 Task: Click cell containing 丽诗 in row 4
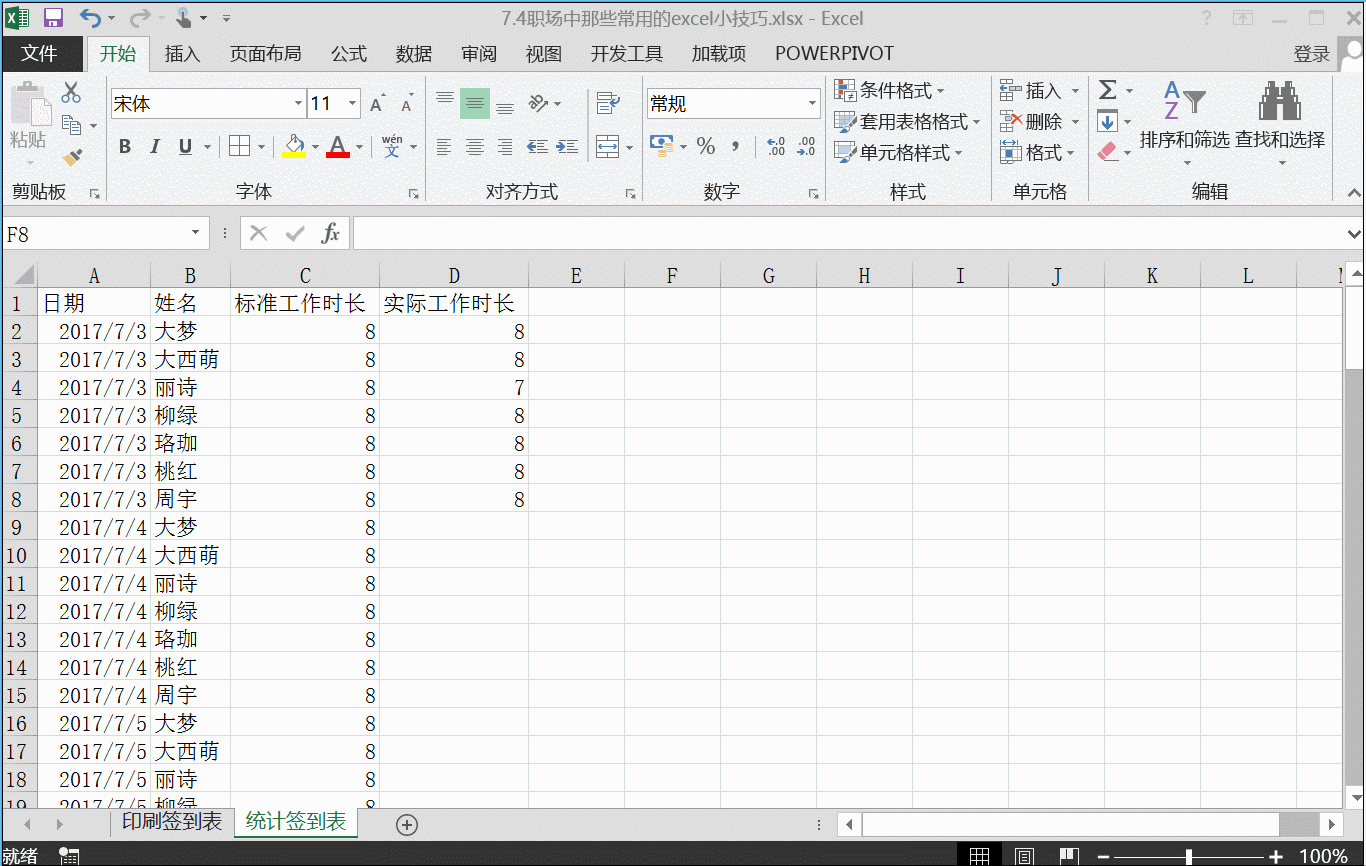[190, 387]
